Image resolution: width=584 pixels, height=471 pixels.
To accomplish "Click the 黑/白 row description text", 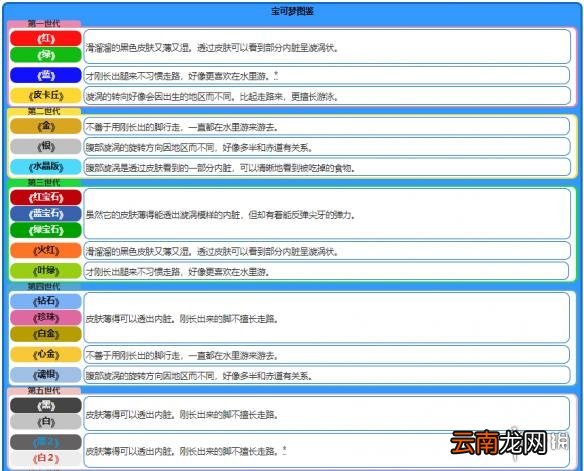I will pyautogui.click(x=182, y=414).
